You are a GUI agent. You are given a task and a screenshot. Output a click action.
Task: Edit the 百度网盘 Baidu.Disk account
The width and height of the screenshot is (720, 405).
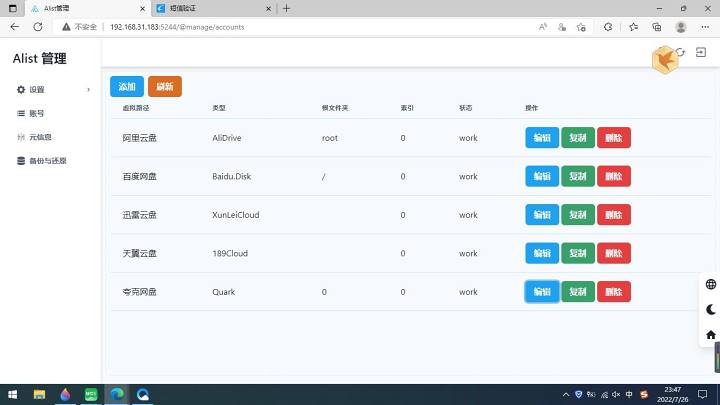pos(542,176)
